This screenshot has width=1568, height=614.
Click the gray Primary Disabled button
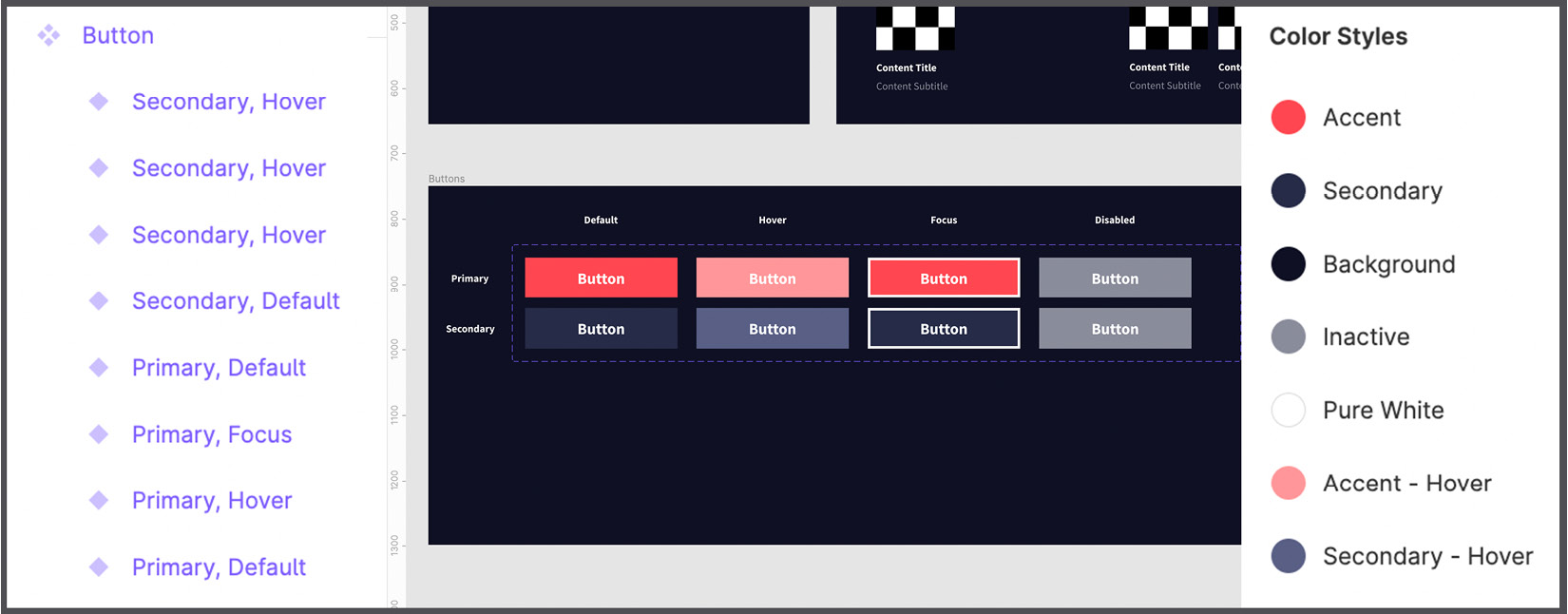[1114, 278]
